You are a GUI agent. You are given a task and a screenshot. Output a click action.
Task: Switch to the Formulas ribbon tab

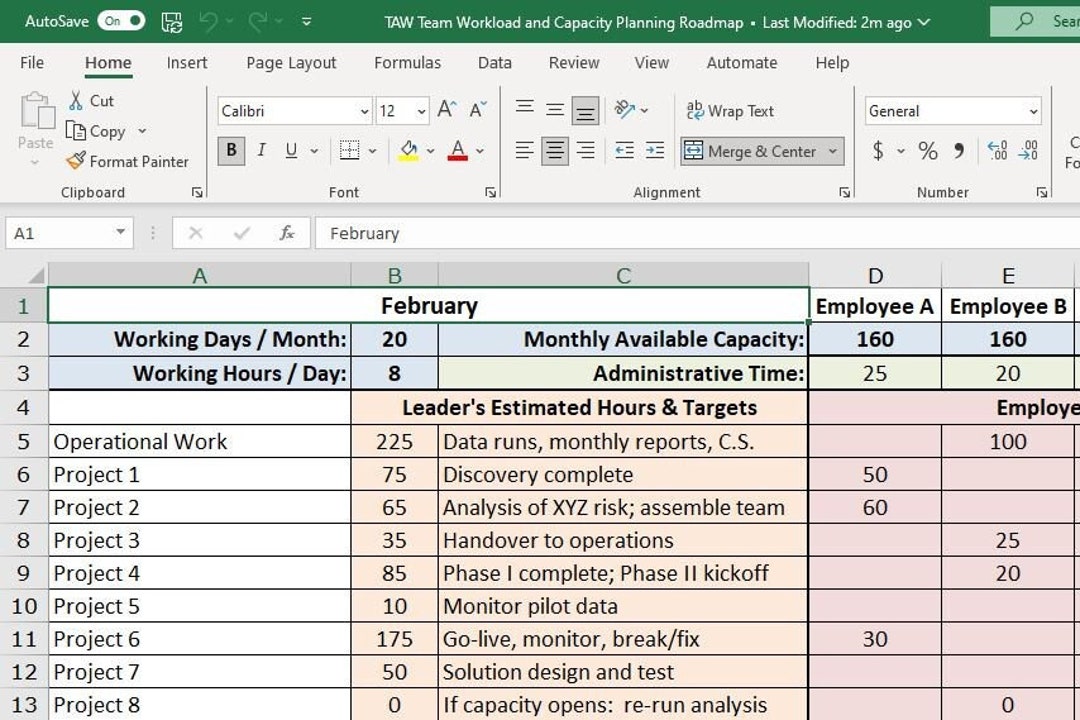pos(407,62)
